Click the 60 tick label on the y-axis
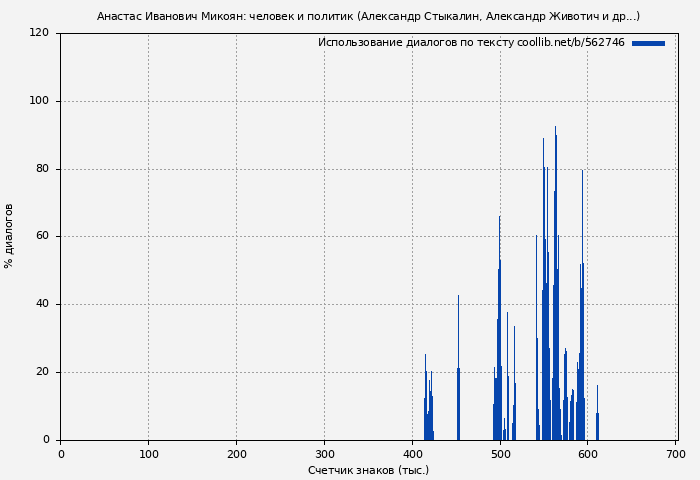The height and width of the screenshot is (480, 700). click(42, 237)
